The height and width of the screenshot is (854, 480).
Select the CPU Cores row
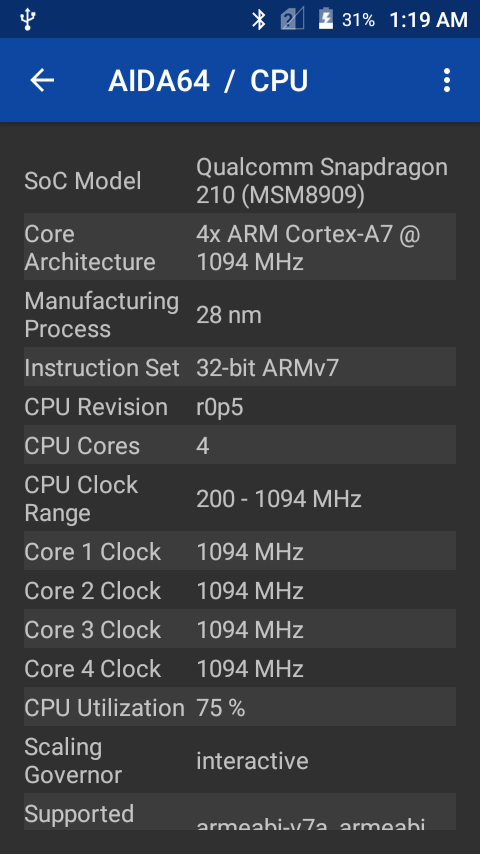[240, 446]
